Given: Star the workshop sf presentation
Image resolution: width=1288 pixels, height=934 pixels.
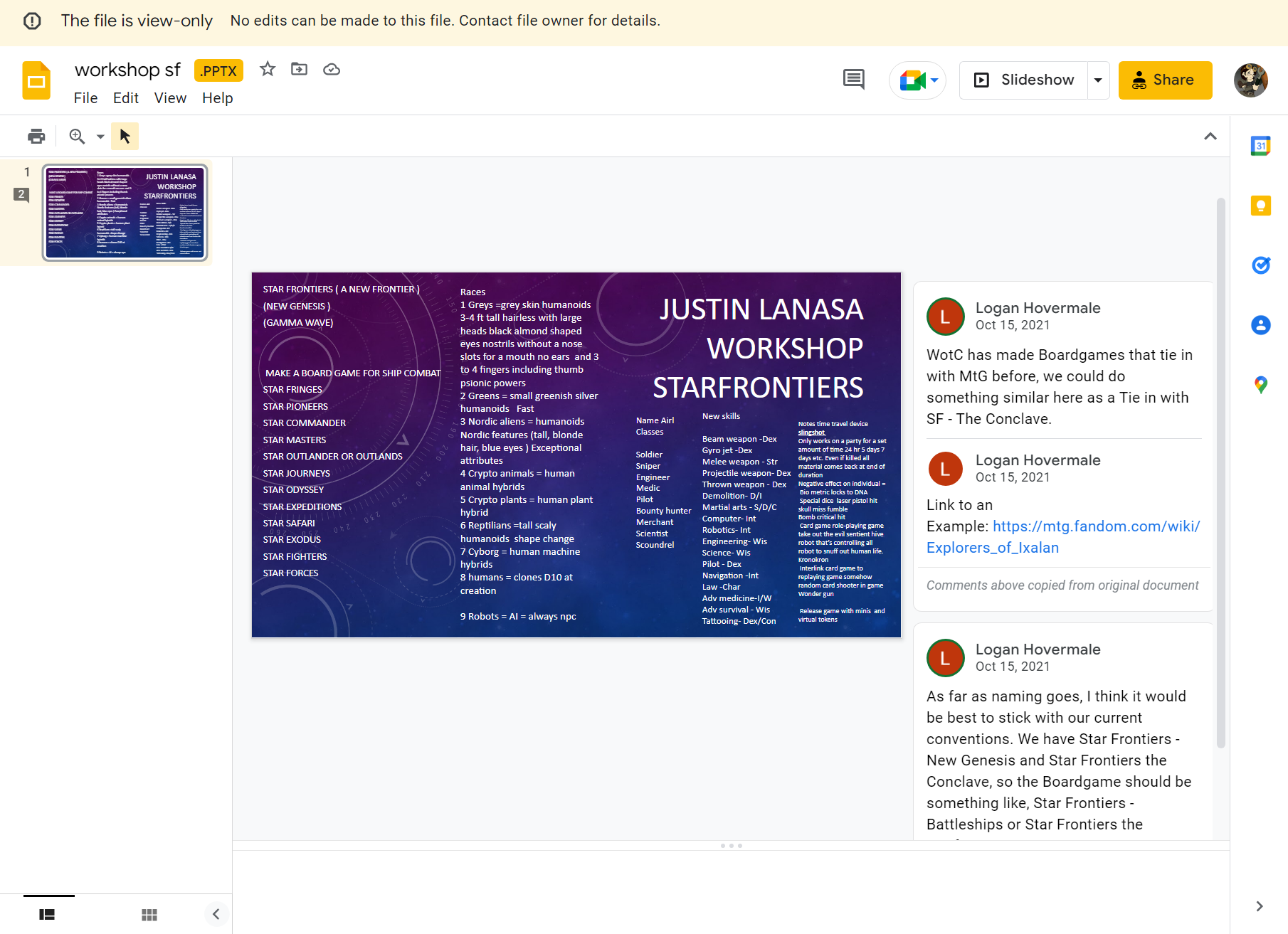Looking at the screenshot, I should (268, 69).
